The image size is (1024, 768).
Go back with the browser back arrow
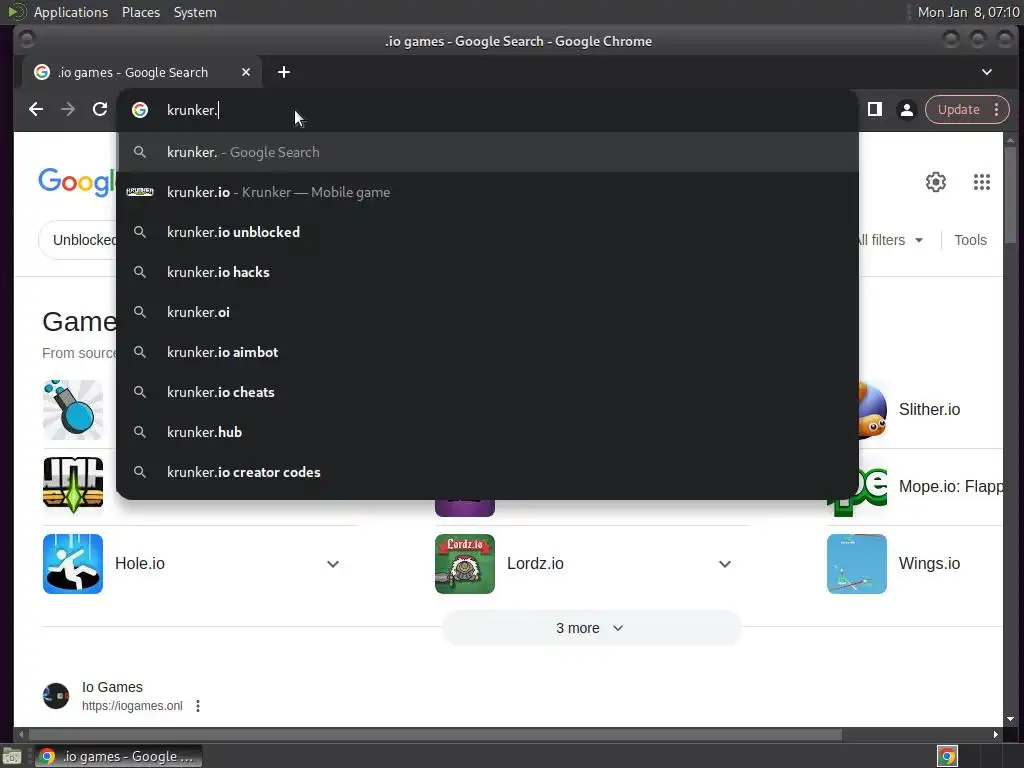[x=36, y=110]
